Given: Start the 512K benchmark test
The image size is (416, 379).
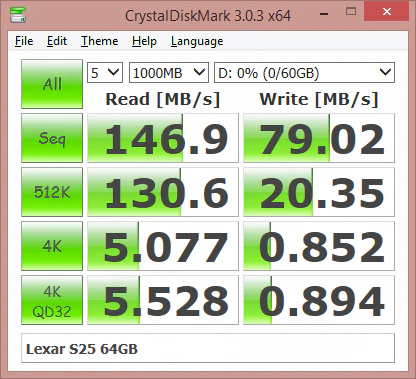Looking at the screenshot, I should [x=52, y=192].
